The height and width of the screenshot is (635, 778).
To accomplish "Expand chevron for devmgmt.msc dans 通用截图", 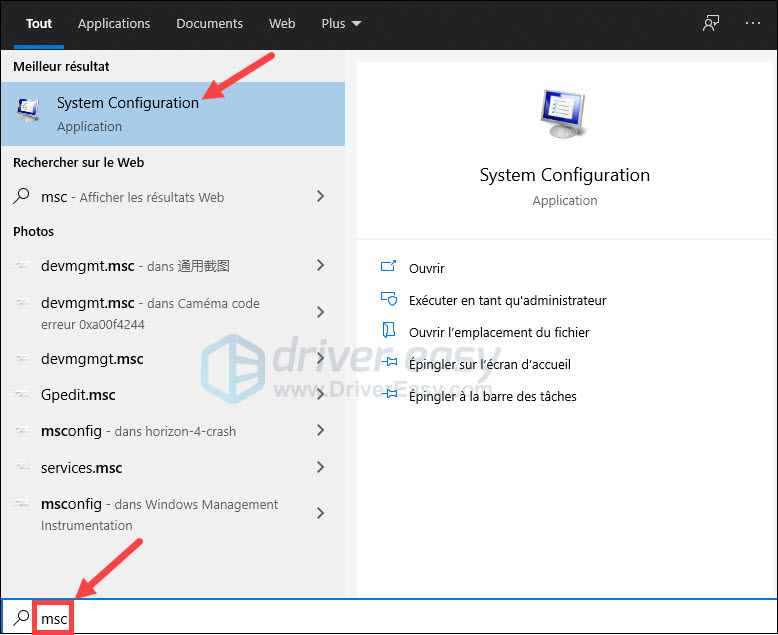I will tap(321, 265).
